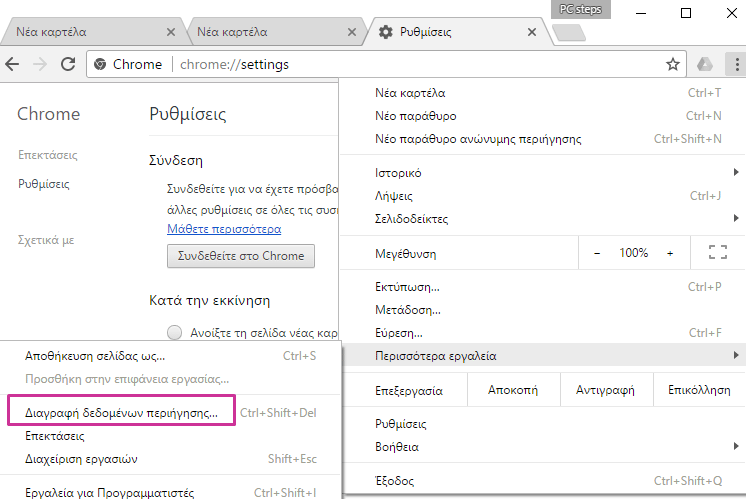Bookmark this page with the star icon
Screen dimensions: 746x499
[x=672, y=64]
